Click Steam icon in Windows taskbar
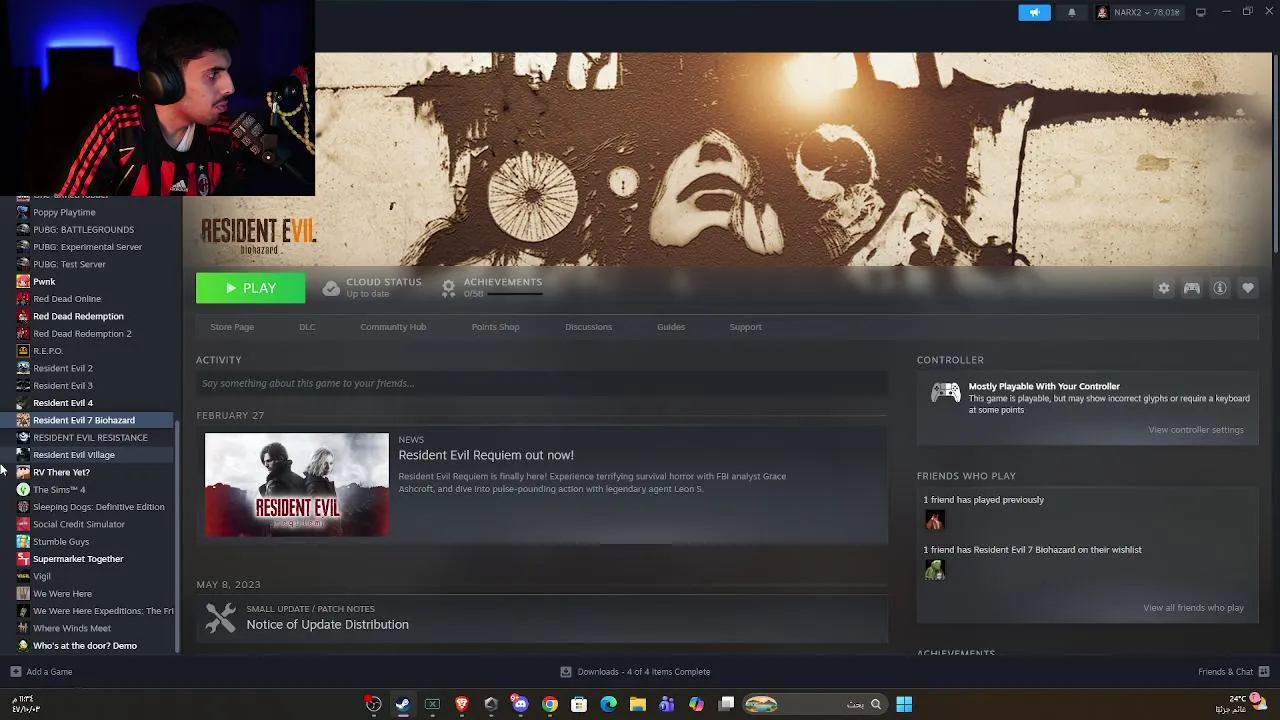 (x=402, y=704)
